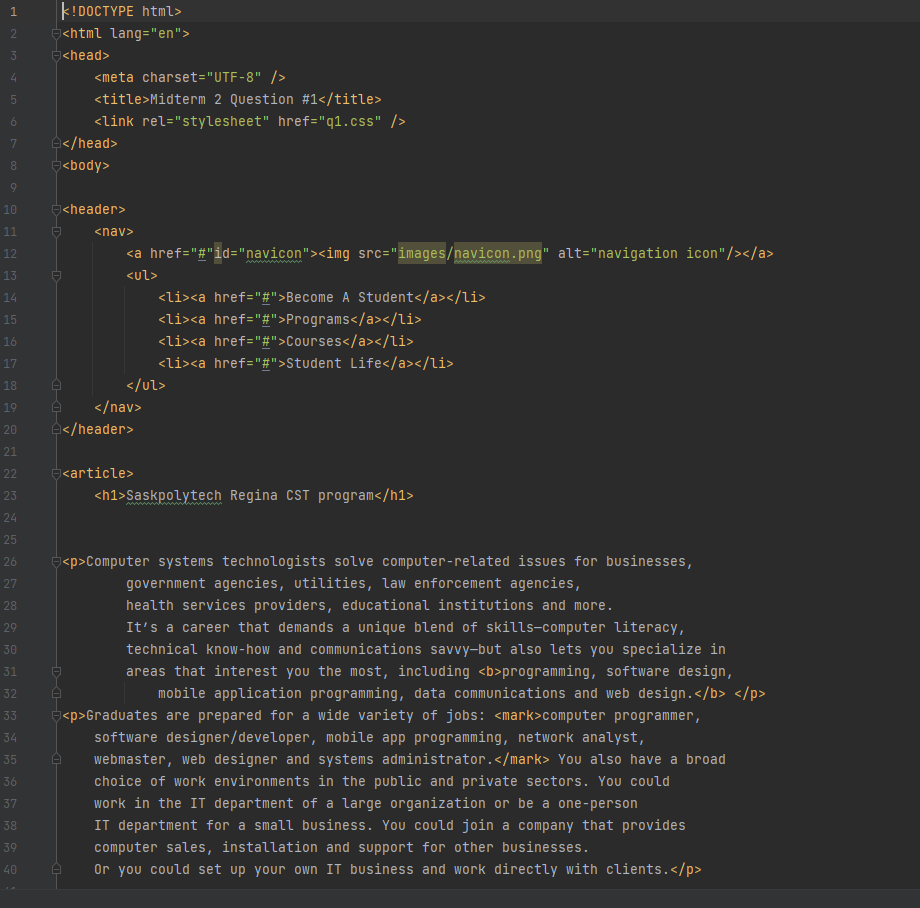Click the fold end marker beside </head>
The image size is (920, 908).
point(56,144)
